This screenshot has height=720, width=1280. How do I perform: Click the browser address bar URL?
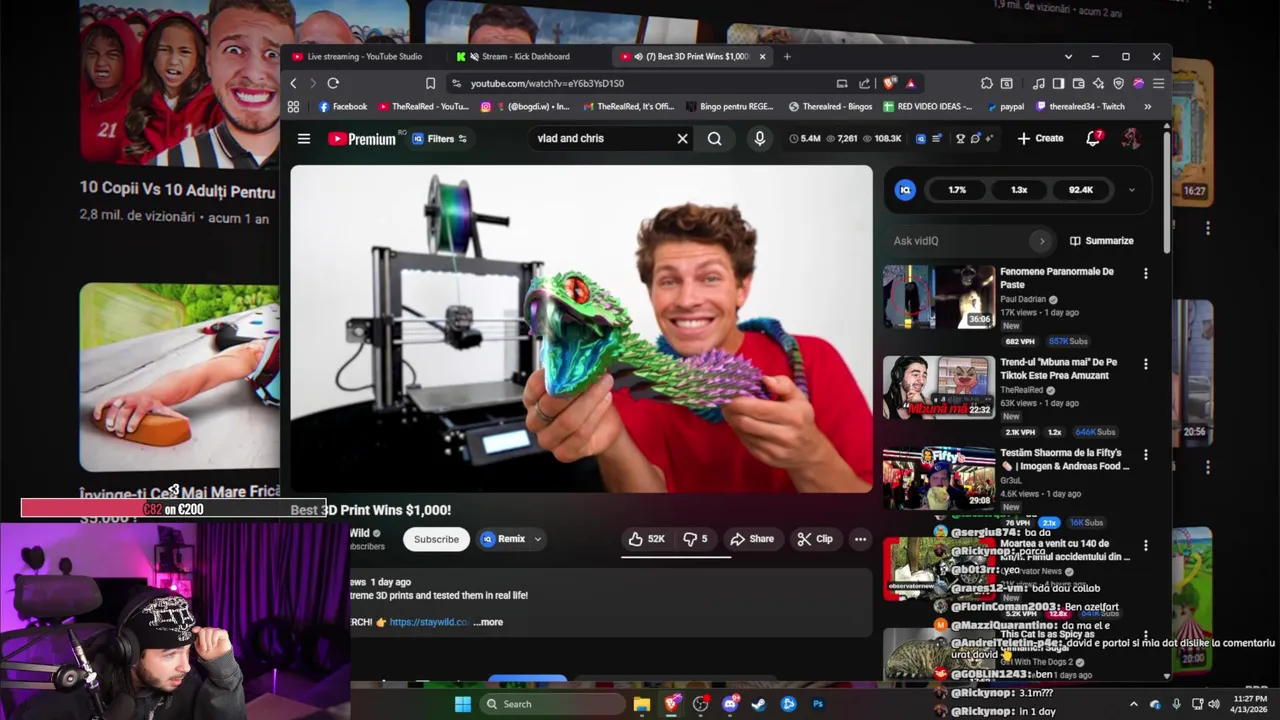point(547,83)
